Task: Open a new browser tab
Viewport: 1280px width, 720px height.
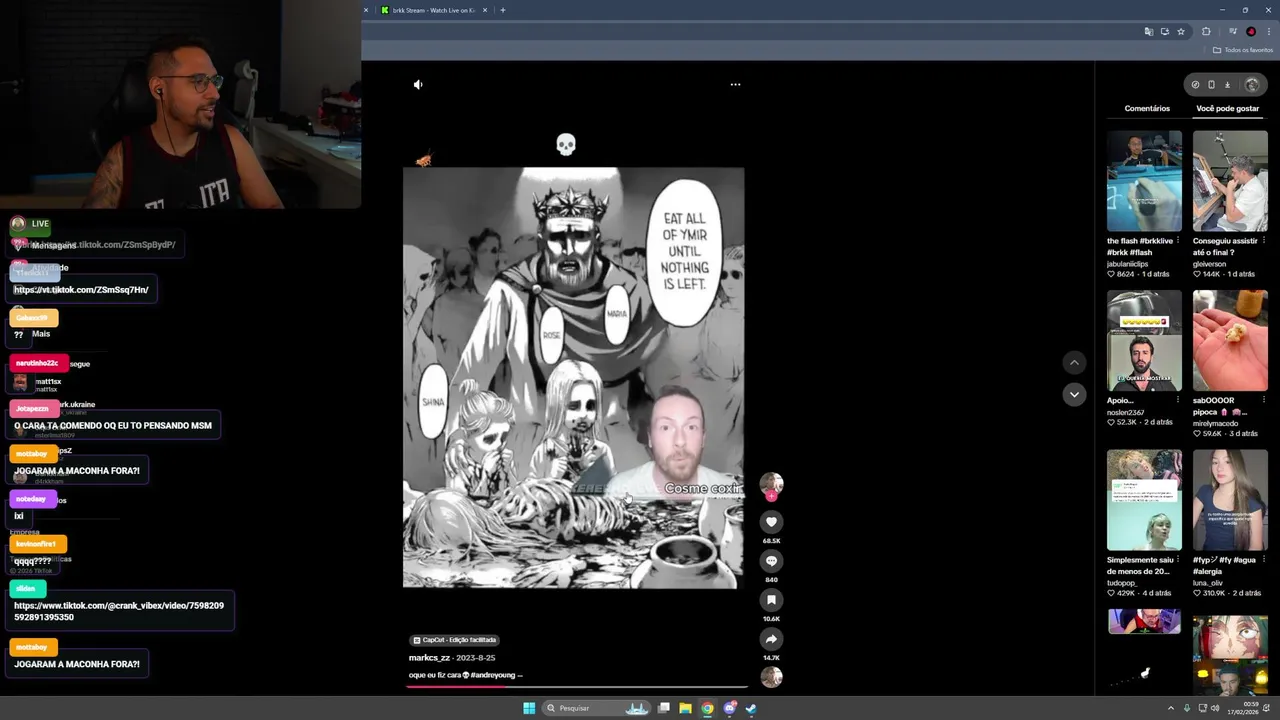Action: click(x=502, y=10)
